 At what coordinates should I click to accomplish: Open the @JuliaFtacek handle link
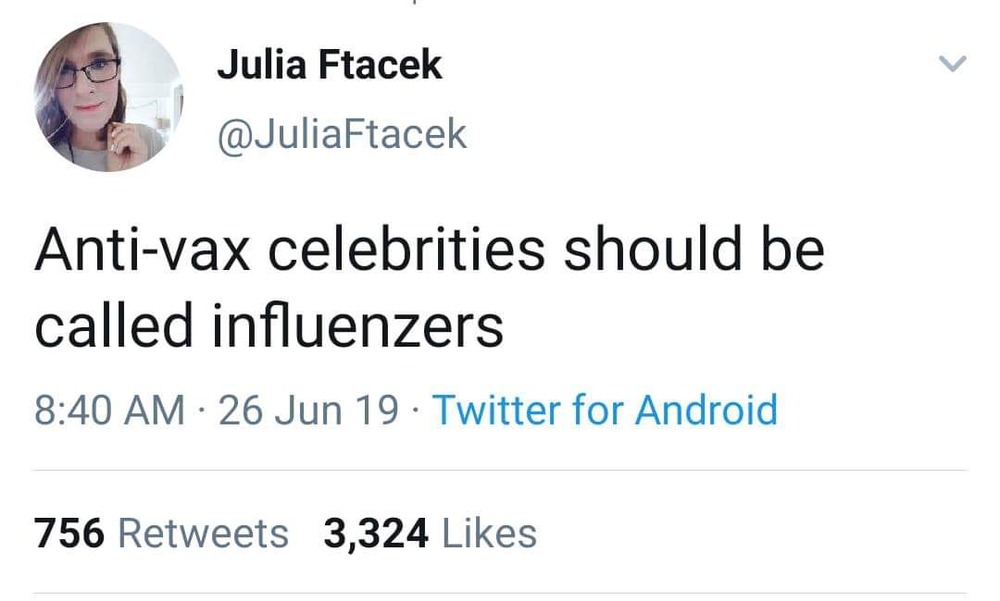(341, 133)
